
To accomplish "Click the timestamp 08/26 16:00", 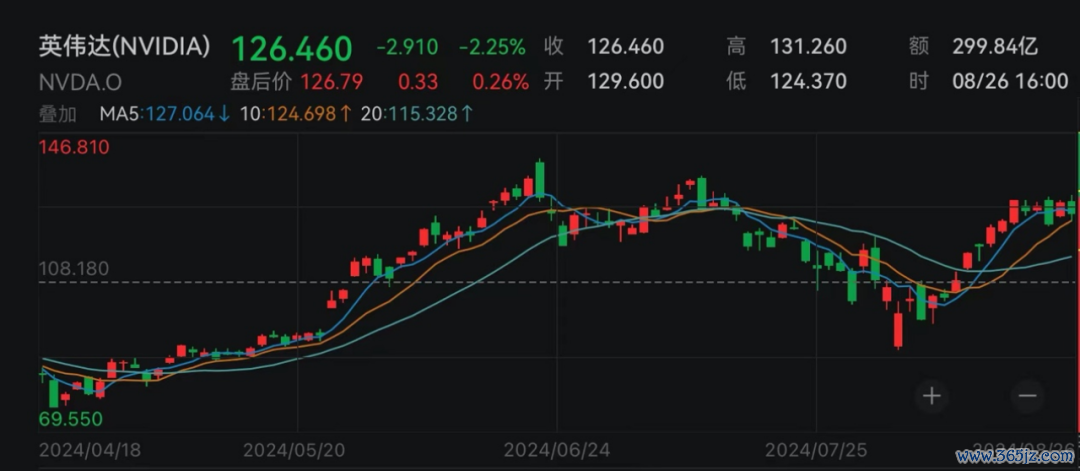I will pyautogui.click(x=1010, y=81).
